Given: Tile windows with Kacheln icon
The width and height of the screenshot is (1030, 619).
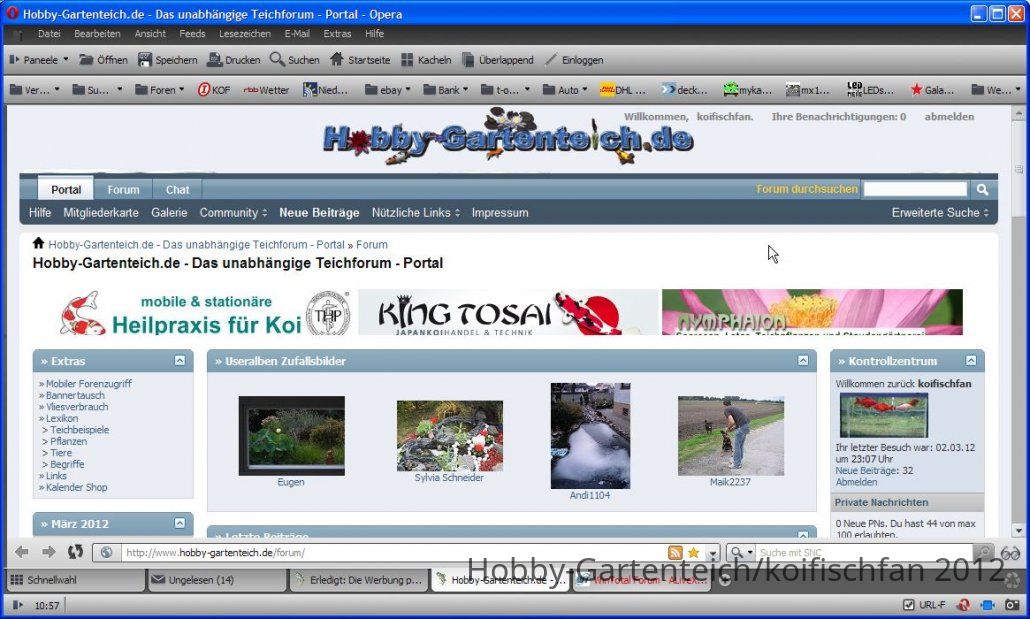Looking at the screenshot, I should pos(407,60).
